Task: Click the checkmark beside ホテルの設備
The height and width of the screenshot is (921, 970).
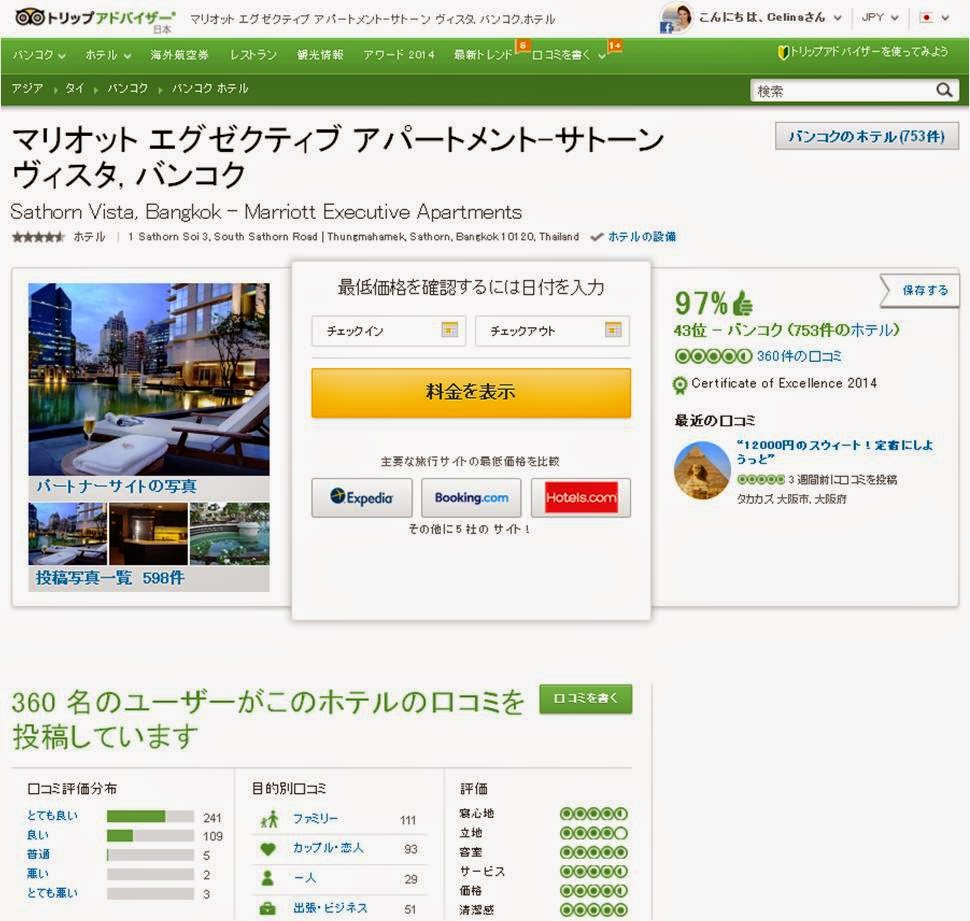Action: point(596,237)
